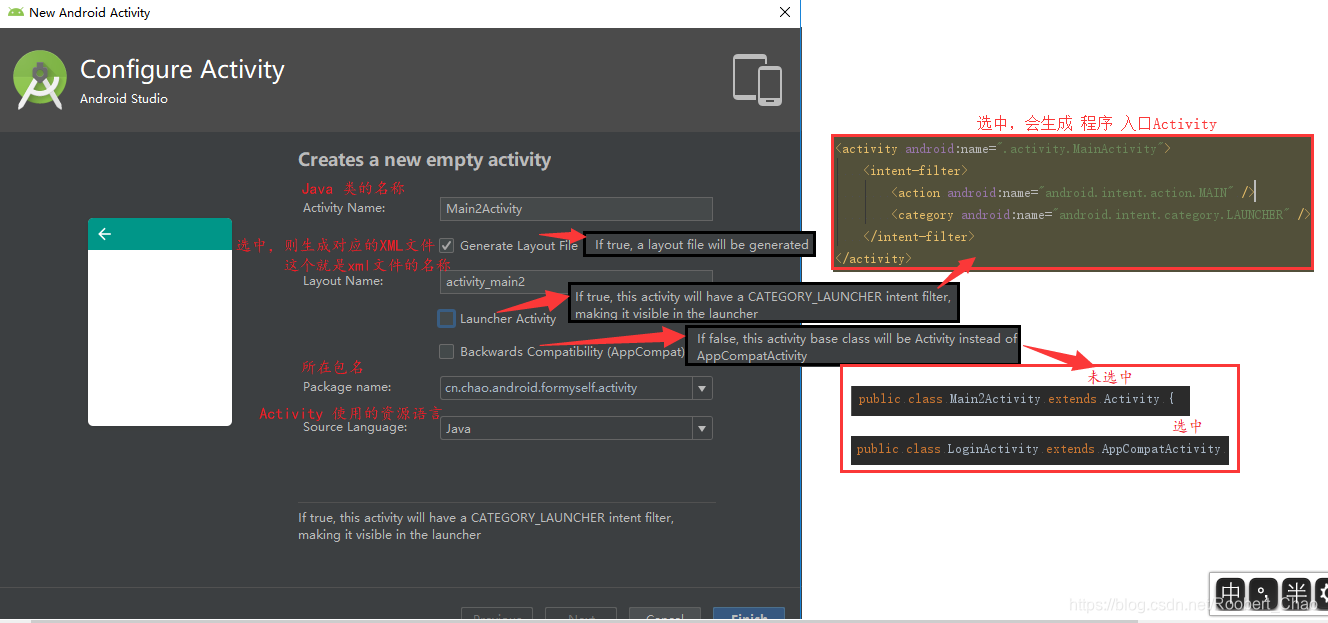The image size is (1328, 623).
Task: Click XML line with android.intent.category.LAUNCHER
Action: coord(1100,215)
